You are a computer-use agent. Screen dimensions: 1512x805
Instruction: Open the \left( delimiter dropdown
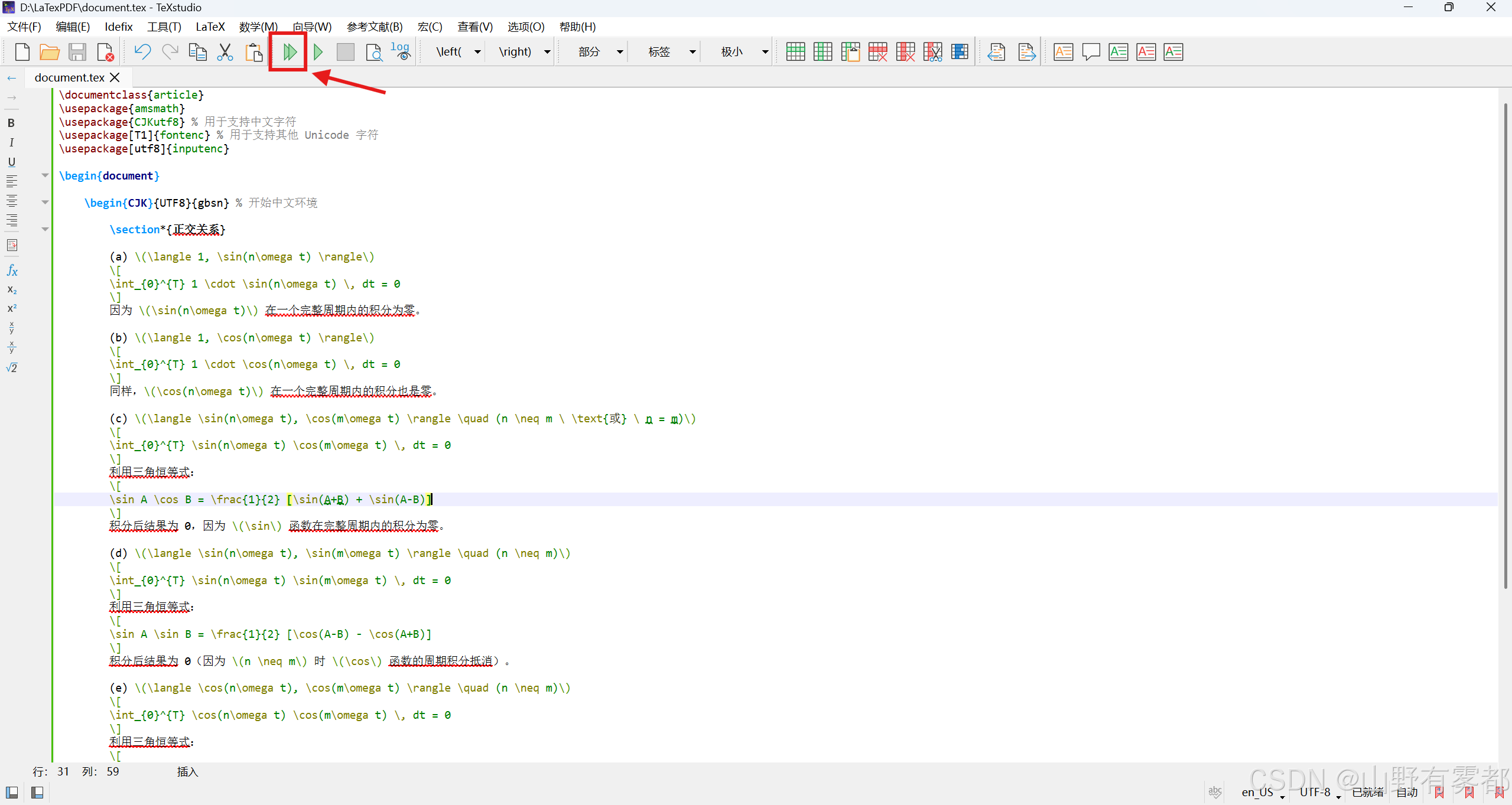[x=477, y=52]
